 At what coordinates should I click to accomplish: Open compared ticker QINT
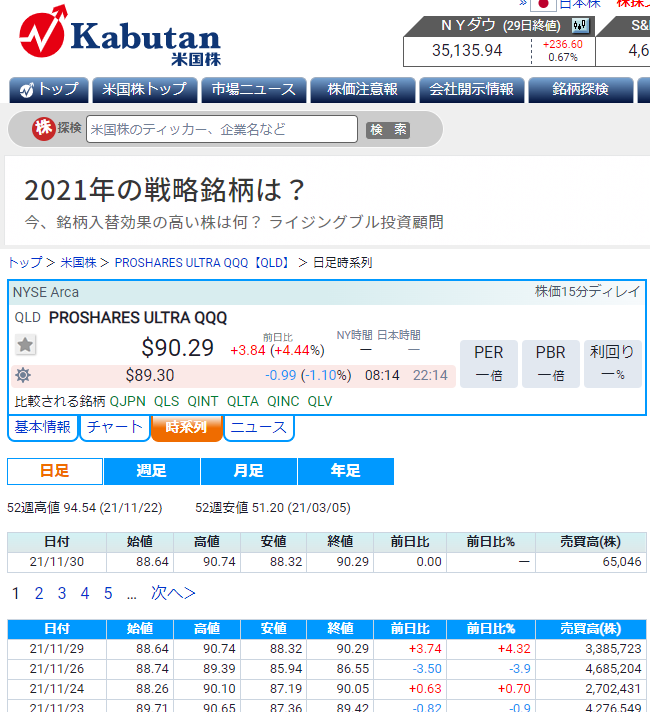coord(203,401)
